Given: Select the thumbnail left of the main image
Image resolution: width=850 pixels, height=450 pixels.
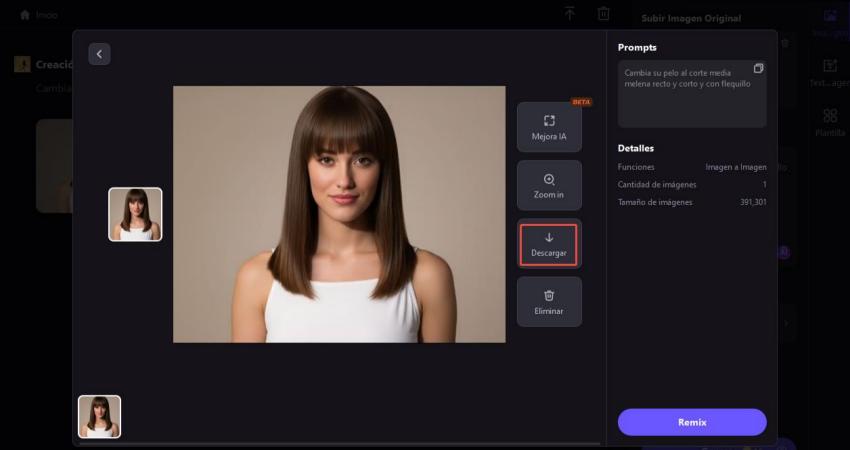Looking at the screenshot, I should (x=135, y=214).
